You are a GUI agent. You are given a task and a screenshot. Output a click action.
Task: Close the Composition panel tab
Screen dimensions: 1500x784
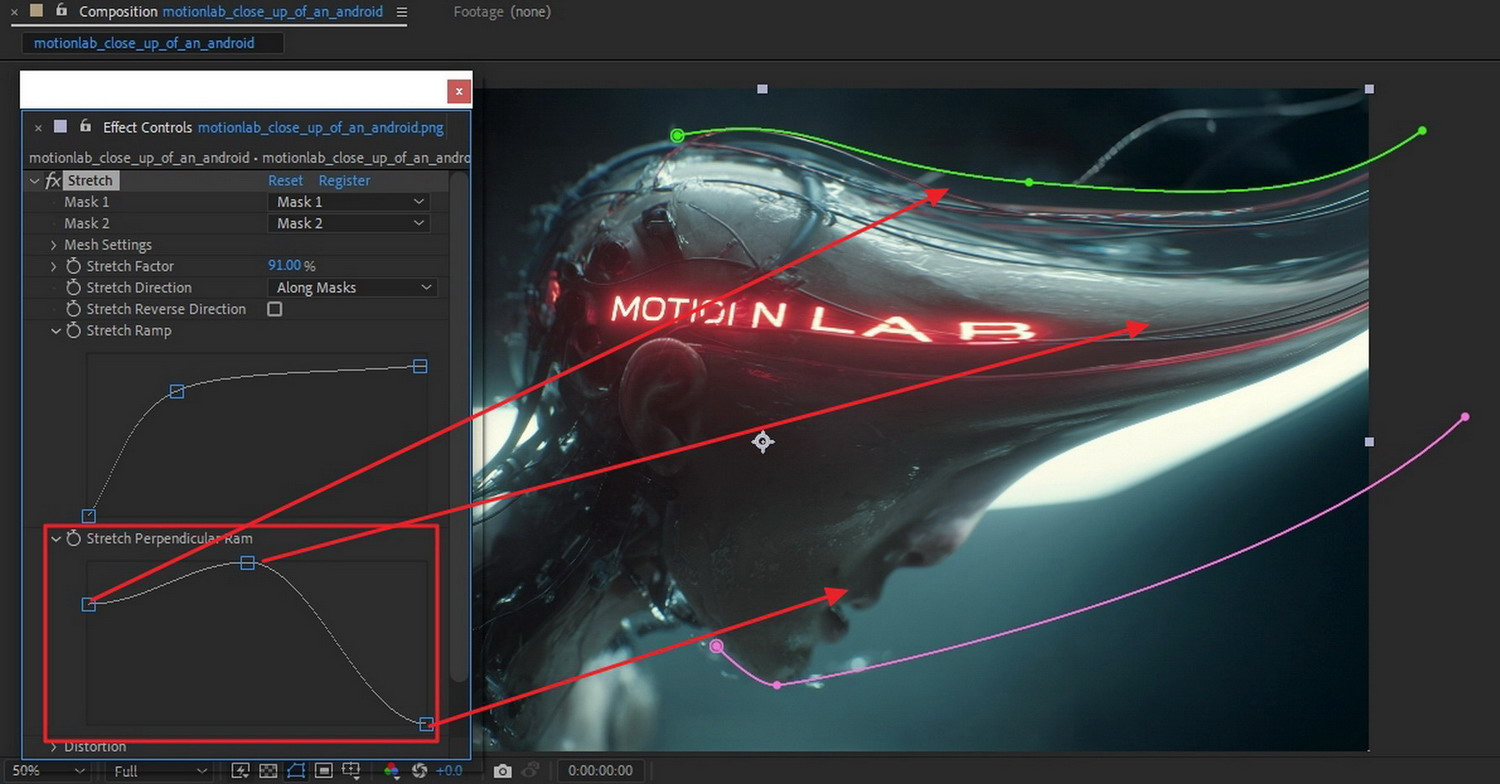pyautogui.click(x=14, y=12)
